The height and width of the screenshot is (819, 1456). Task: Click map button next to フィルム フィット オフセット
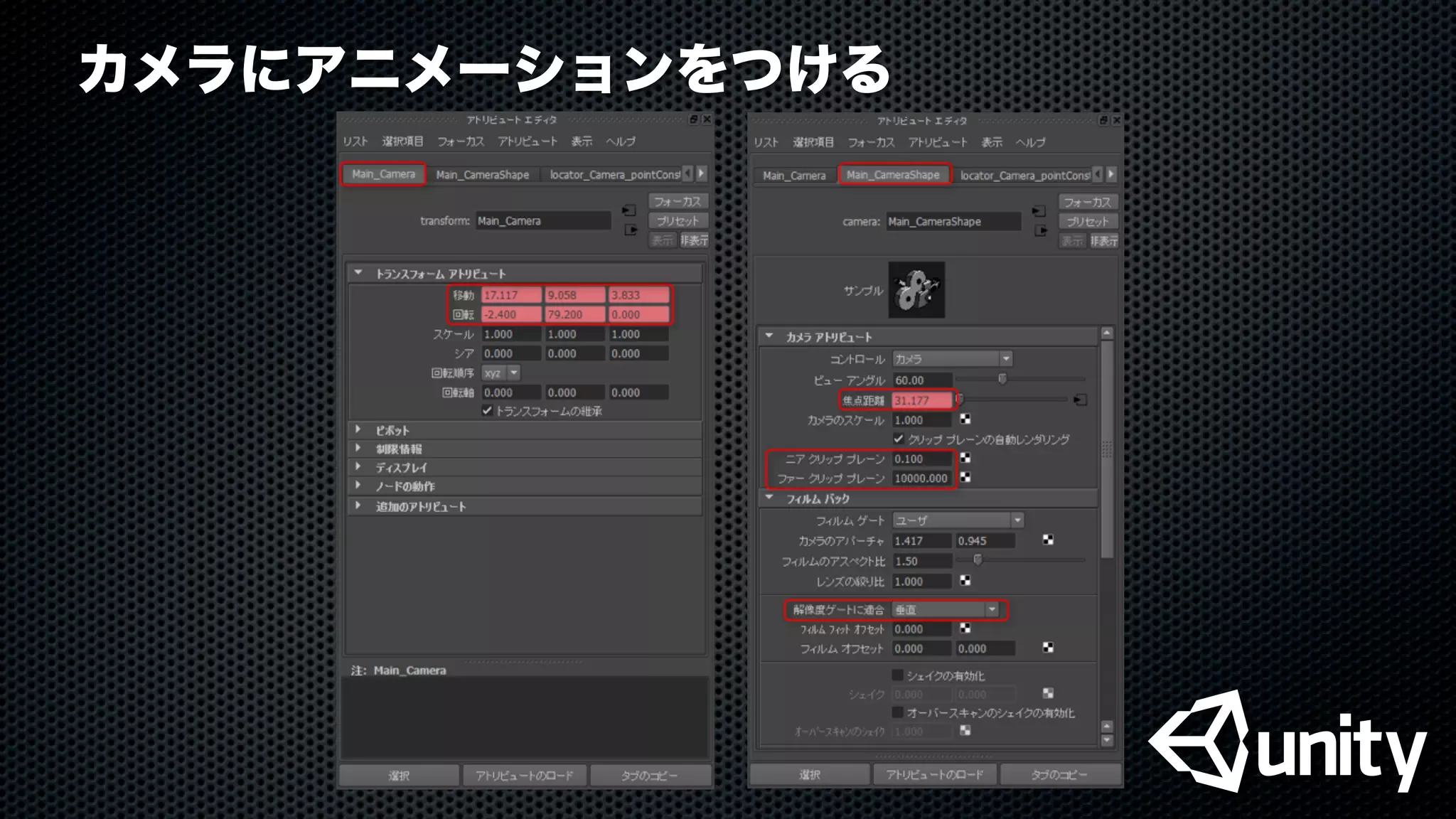[x=965, y=628]
